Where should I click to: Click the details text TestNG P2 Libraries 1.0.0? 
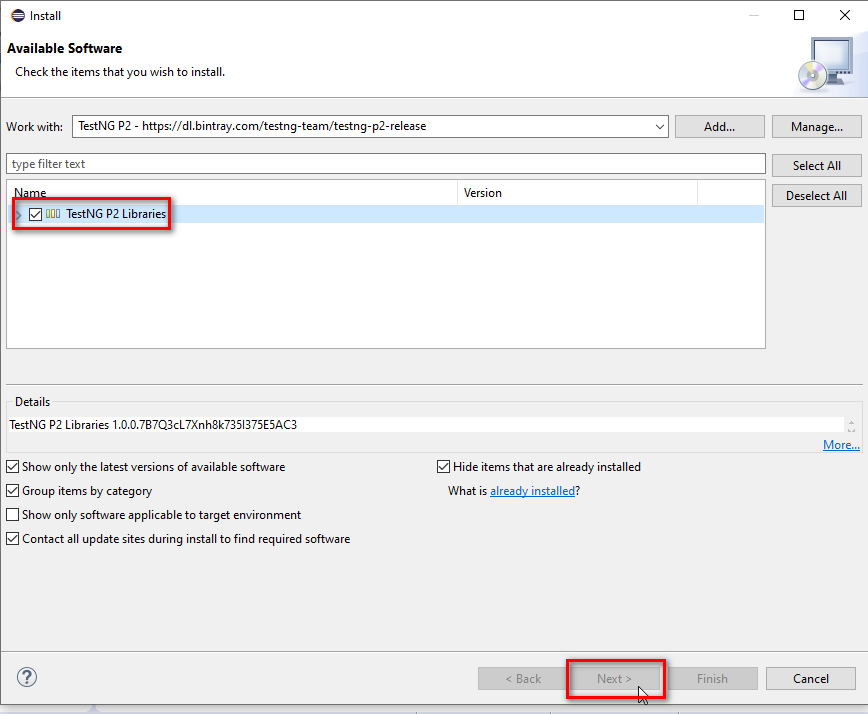pos(153,425)
